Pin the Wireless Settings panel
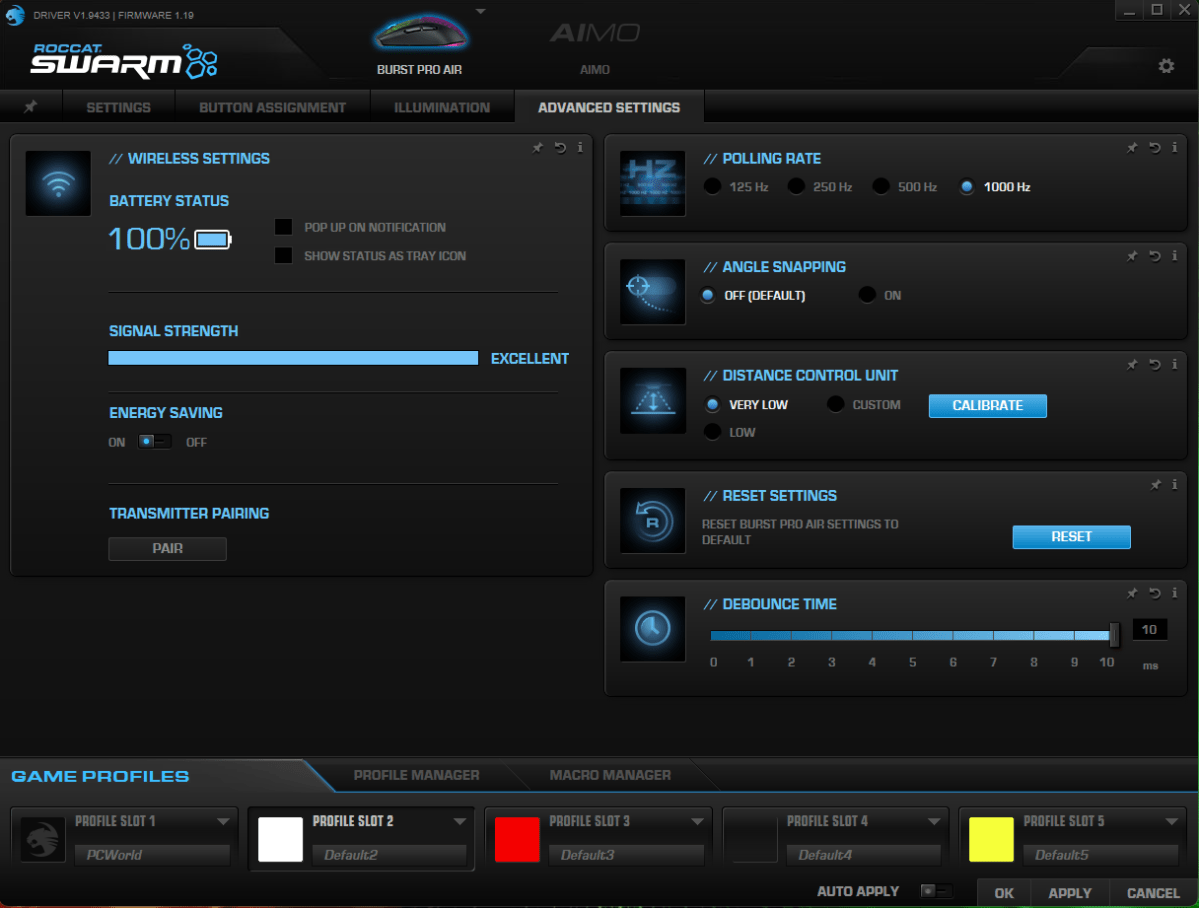The height and width of the screenshot is (908, 1199). pos(538,148)
